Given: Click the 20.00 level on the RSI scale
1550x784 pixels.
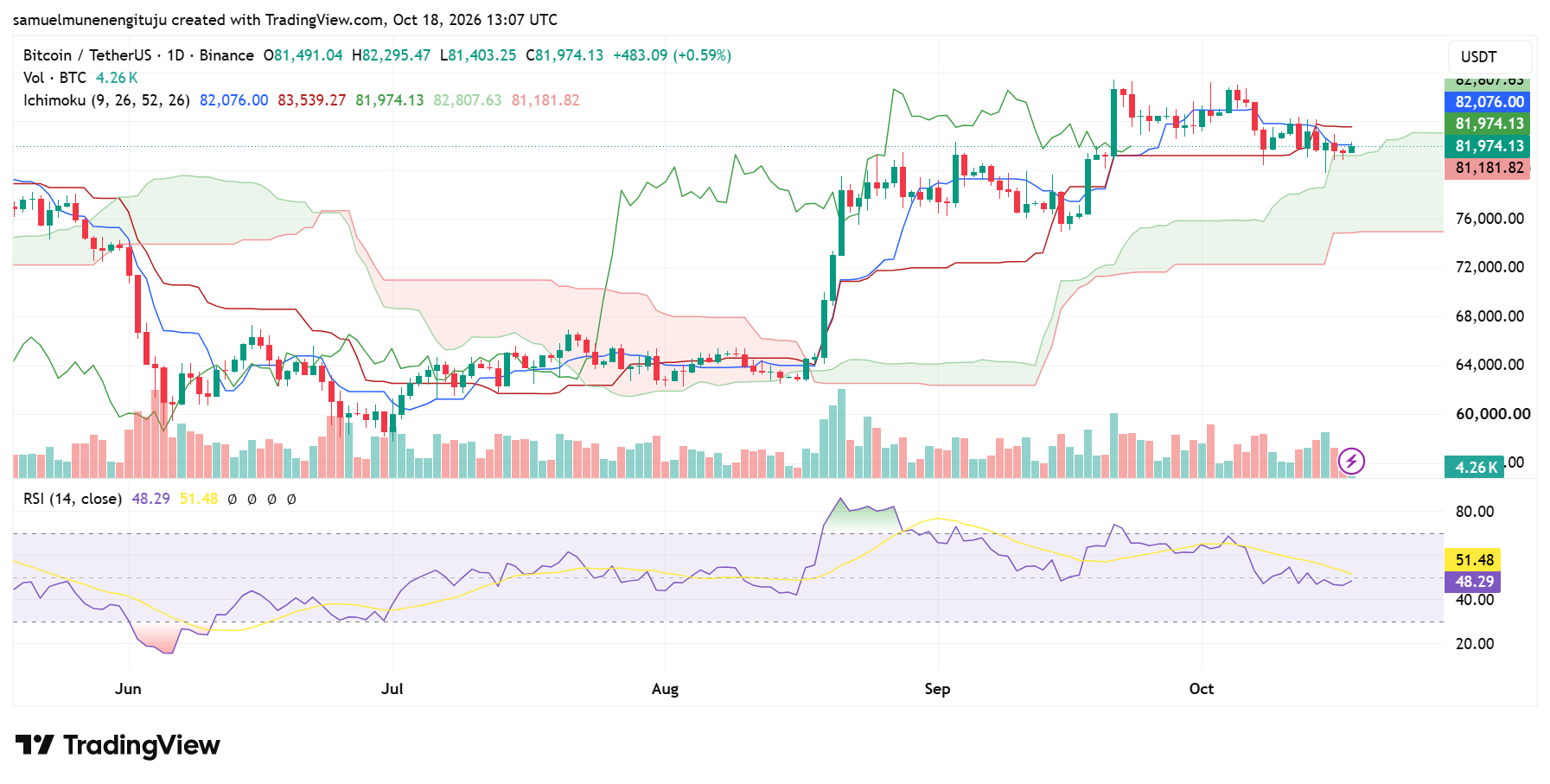Looking at the screenshot, I should tap(1475, 644).
